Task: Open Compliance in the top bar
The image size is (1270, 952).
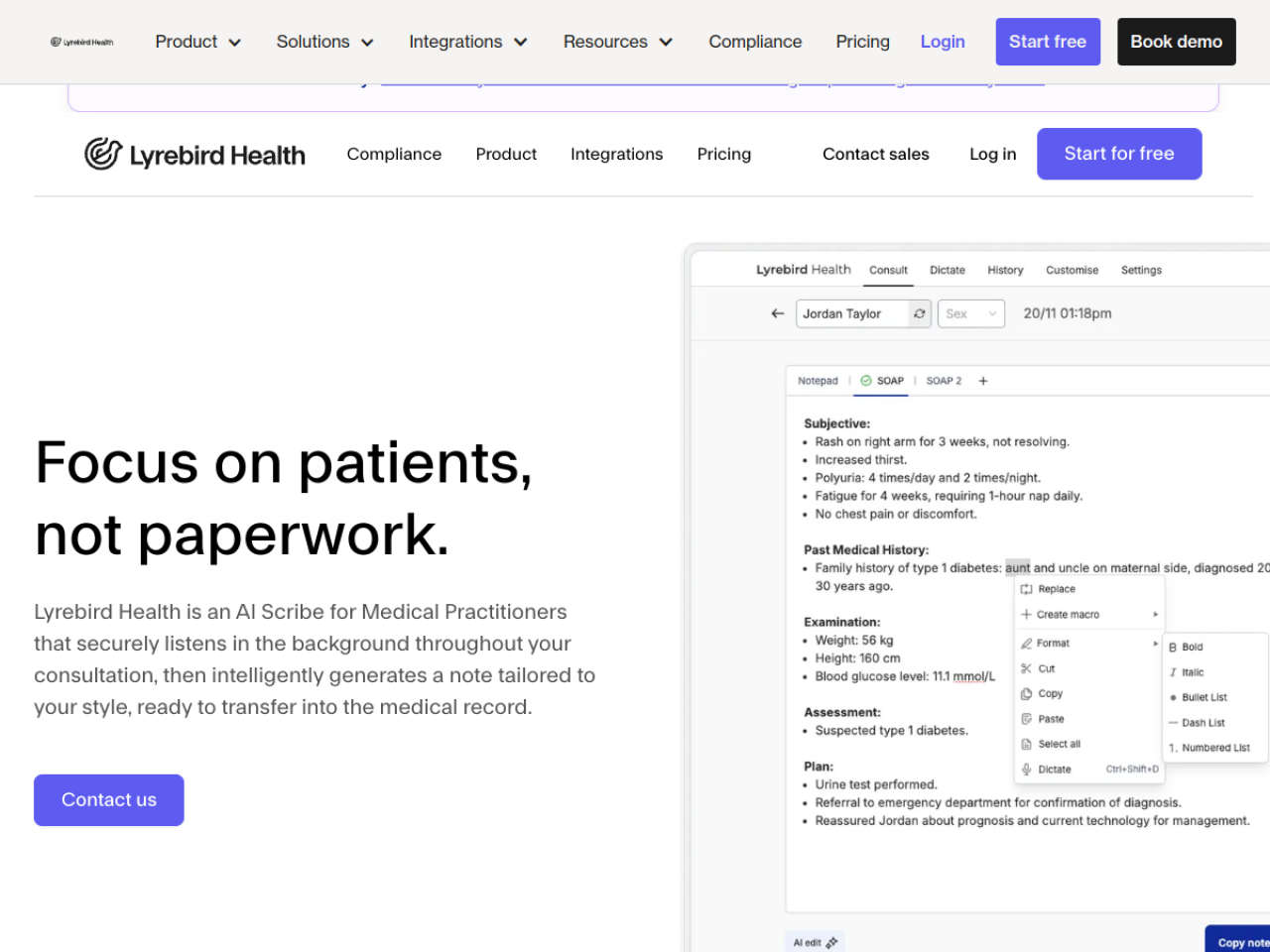Action: (x=755, y=42)
